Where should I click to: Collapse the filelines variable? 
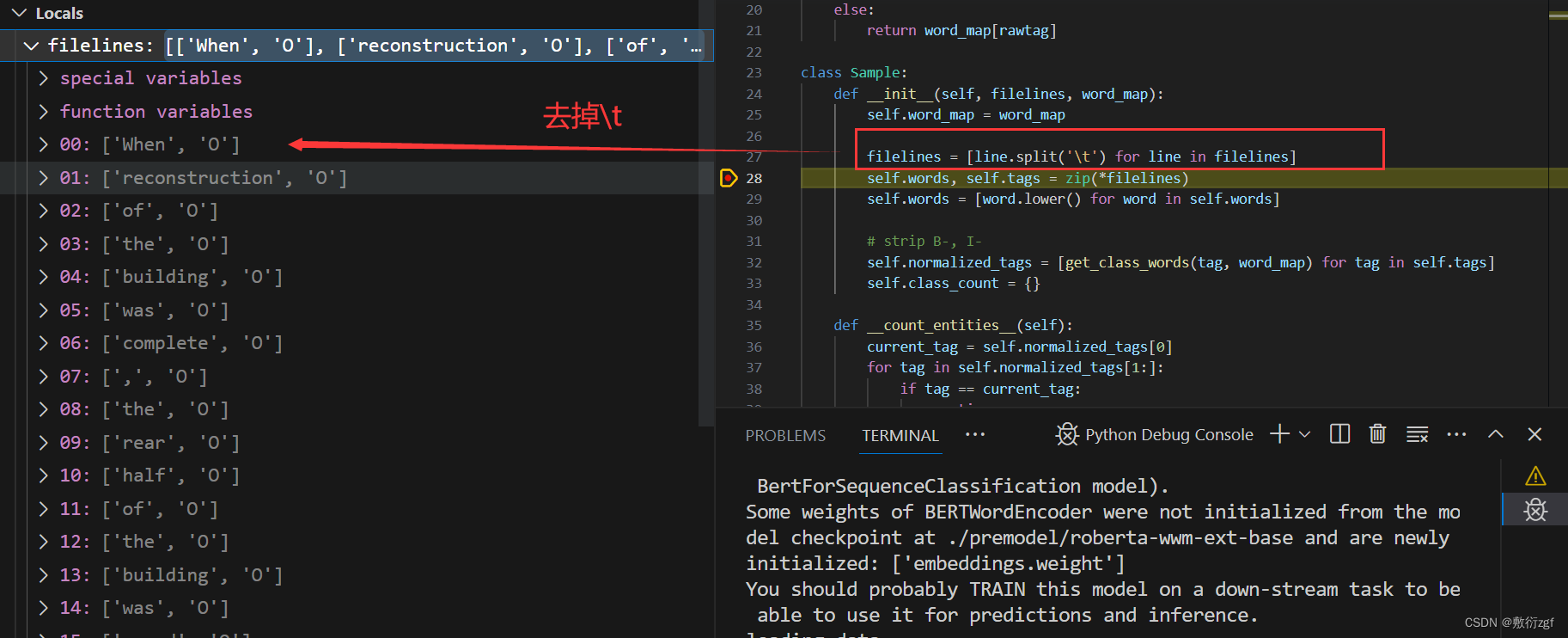(32, 46)
